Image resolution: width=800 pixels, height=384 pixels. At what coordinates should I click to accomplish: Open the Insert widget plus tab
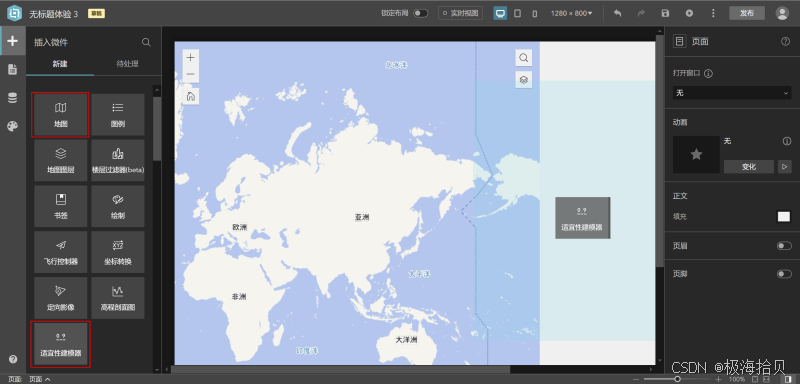coord(13,41)
